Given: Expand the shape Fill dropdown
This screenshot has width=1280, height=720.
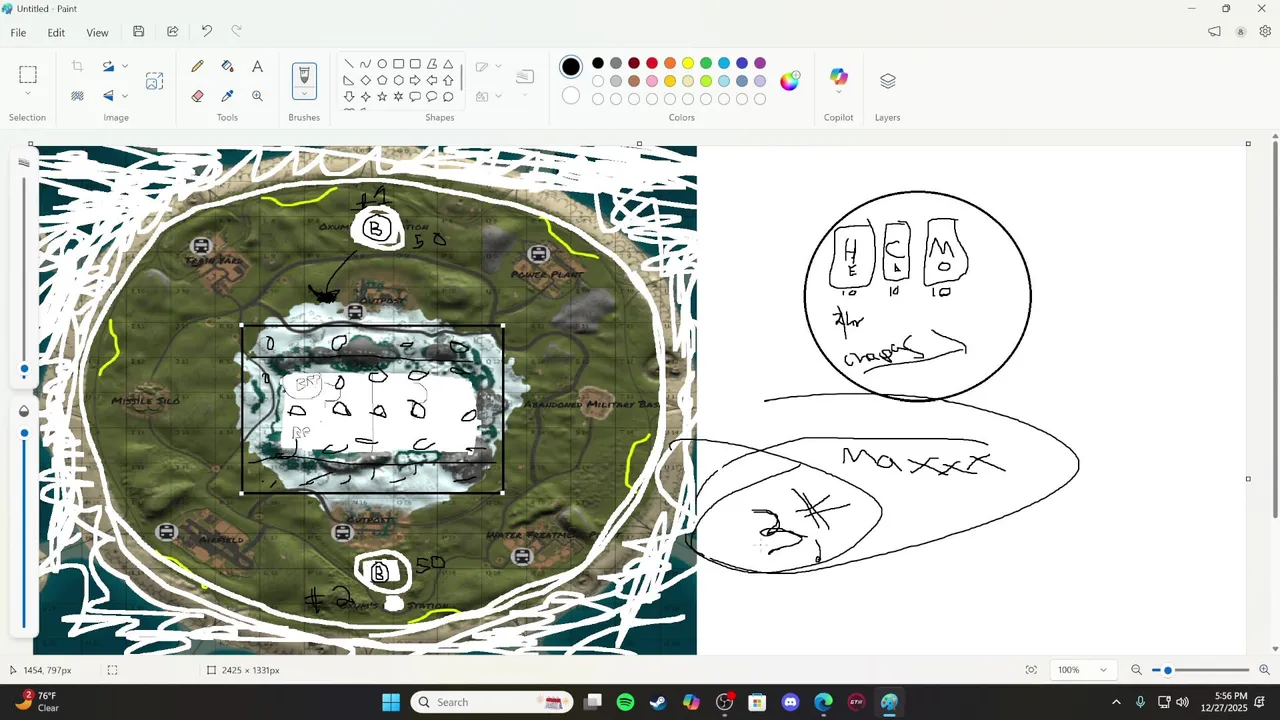Looking at the screenshot, I should [x=498, y=96].
